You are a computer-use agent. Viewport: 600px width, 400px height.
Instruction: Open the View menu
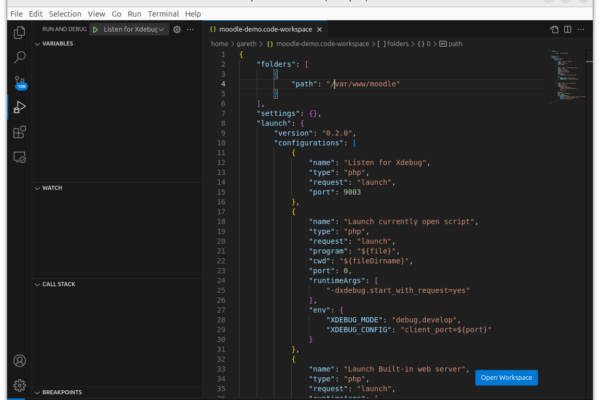96,14
